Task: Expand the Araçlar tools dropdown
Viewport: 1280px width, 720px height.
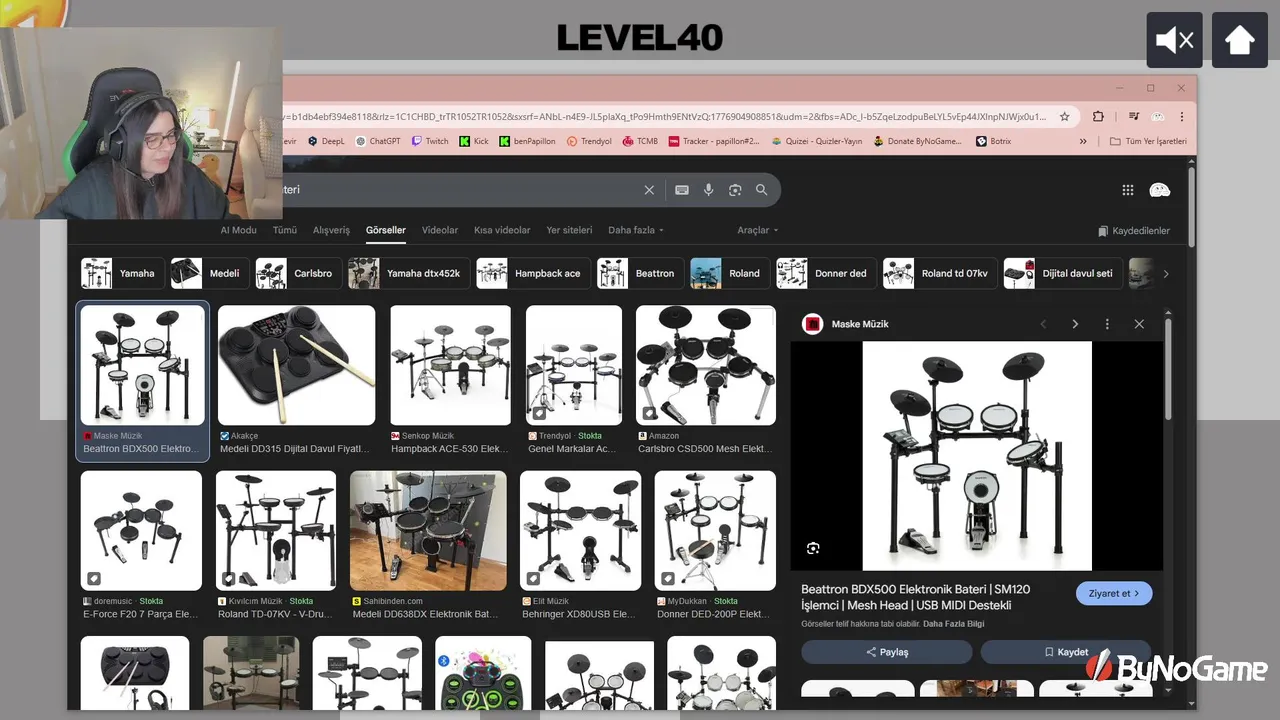Action: click(758, 230)
